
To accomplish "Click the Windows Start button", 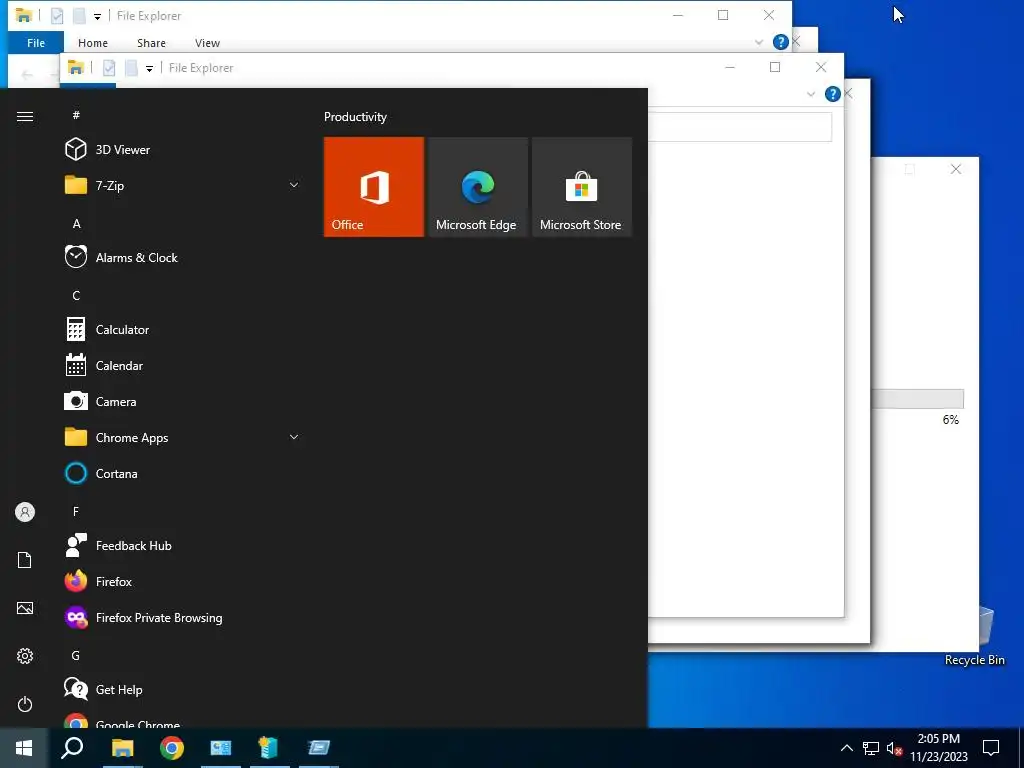I will pos(24,748).
